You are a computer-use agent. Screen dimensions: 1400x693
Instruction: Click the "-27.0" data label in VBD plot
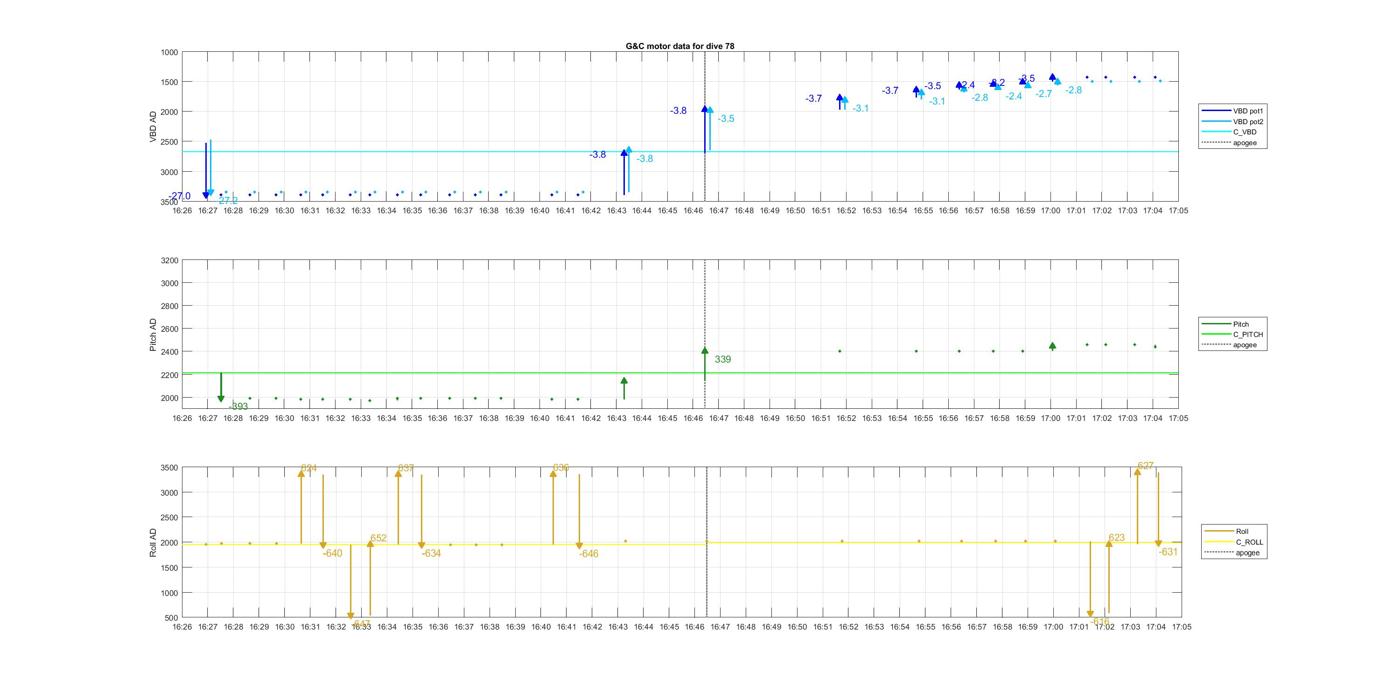point(180,196)
